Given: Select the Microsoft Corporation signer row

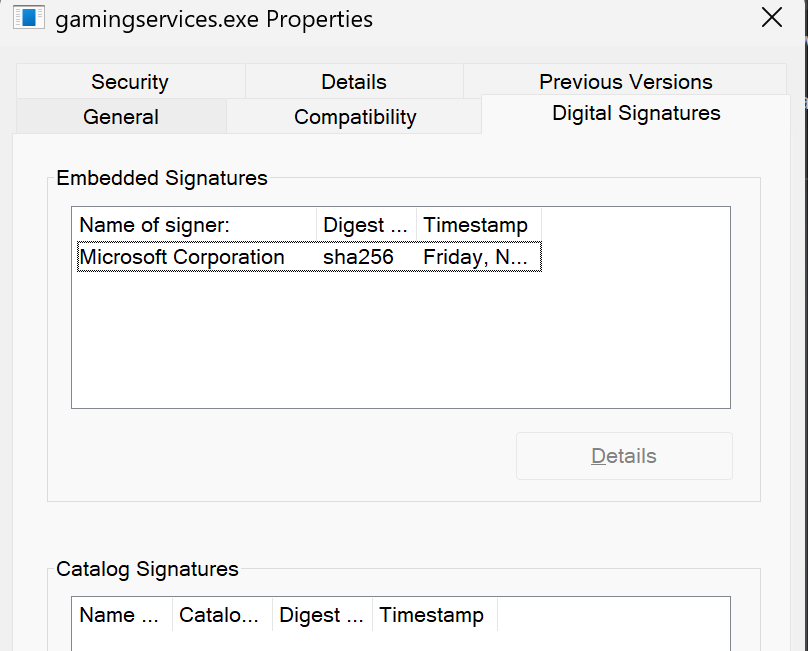Looking at the screenshot, I should 182,257.
